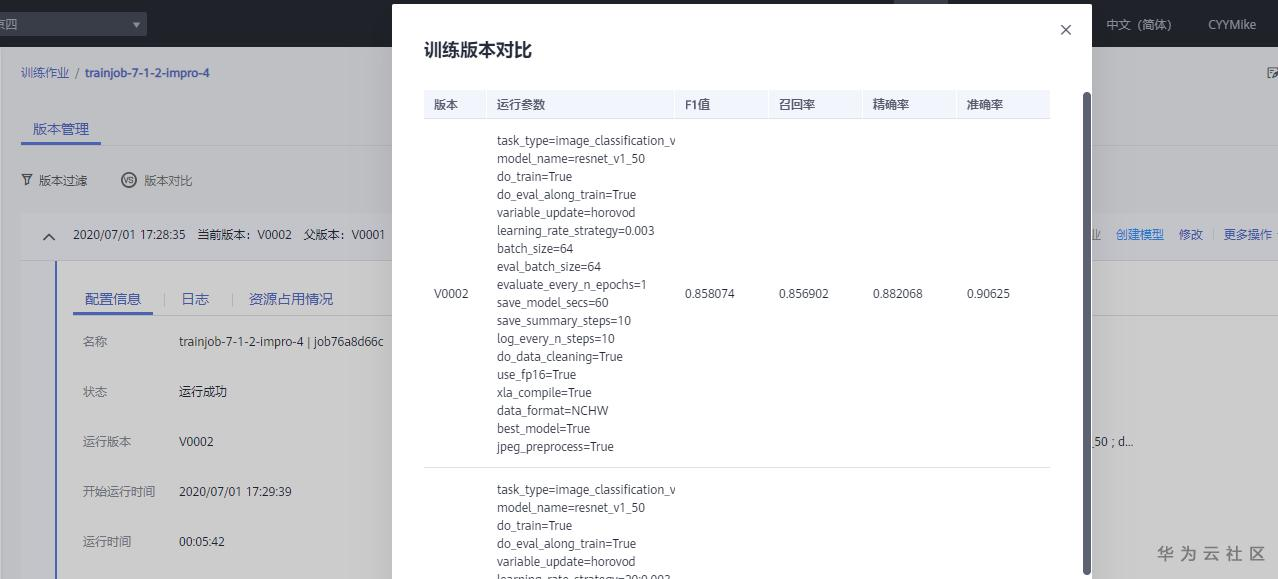This screenshot has width=1278, height=579.
Task: Click the V0002 version cell in dialog
Action: (451, 294)
